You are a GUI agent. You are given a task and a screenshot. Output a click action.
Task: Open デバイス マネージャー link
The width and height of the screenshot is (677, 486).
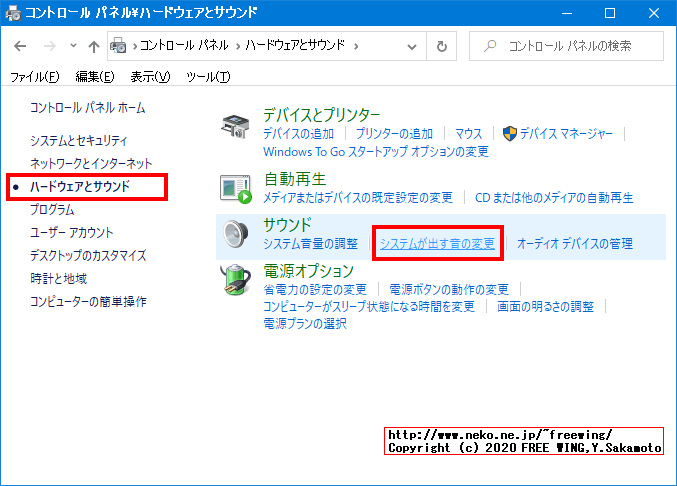[566, 134]
